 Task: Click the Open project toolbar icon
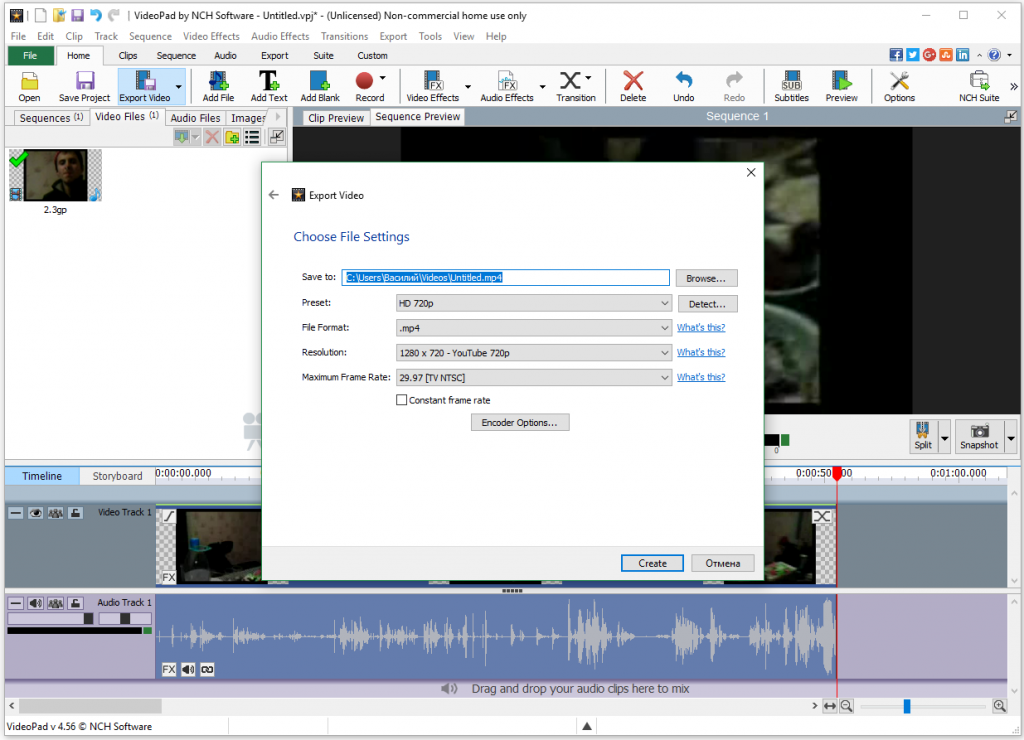click(29, 86)
